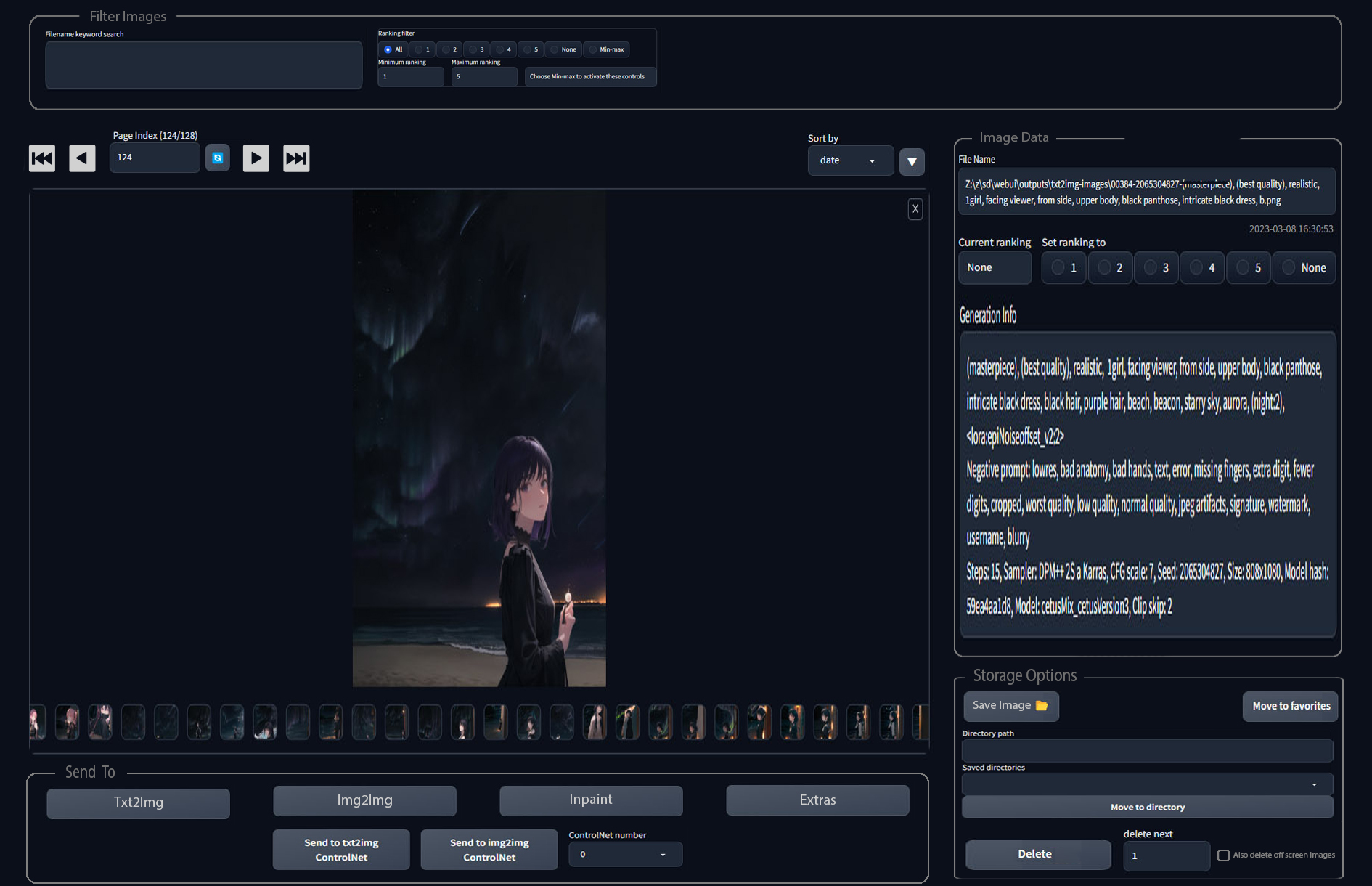The width and height of the screenshot is (1372, 886).
Task: Send the image to Inpaint
Action: point(590,800)
